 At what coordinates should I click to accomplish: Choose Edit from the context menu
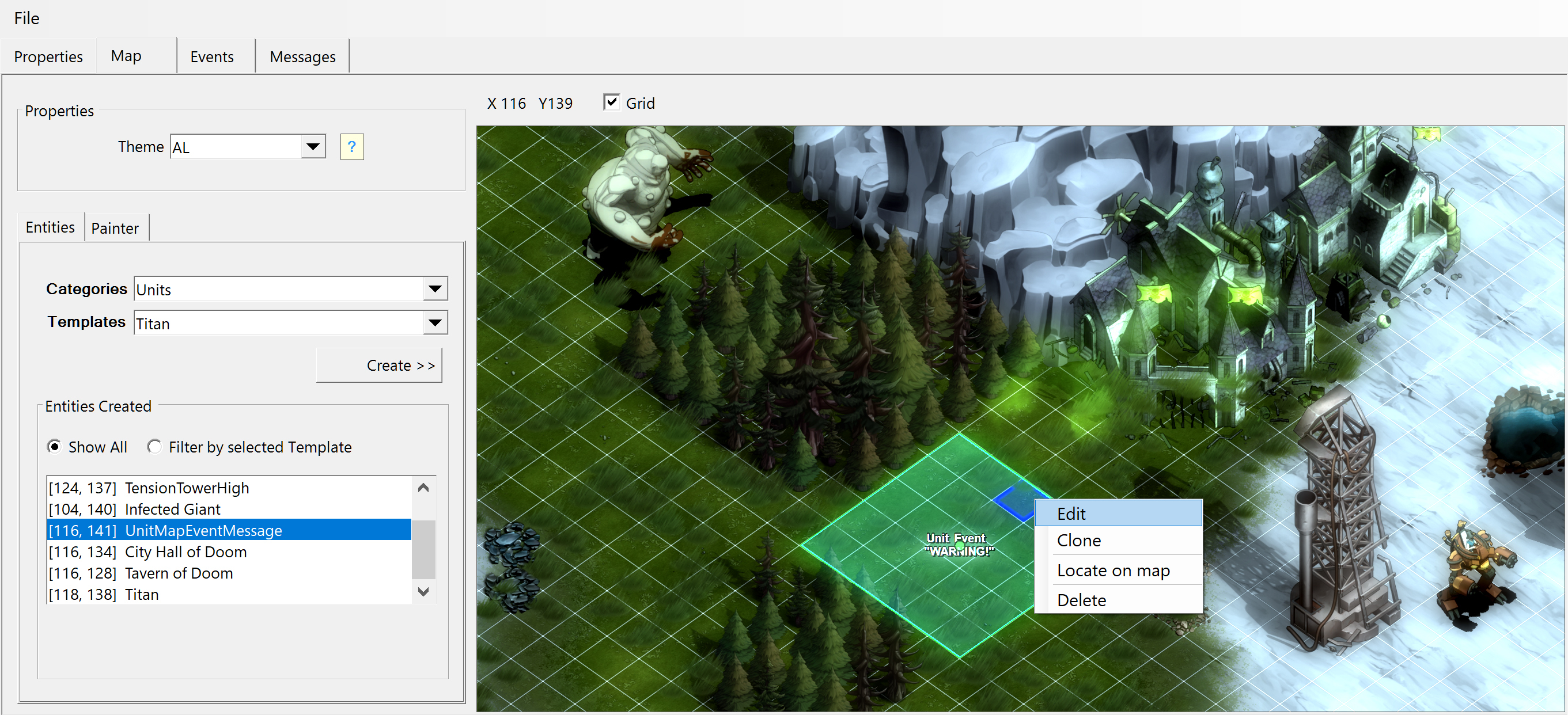click(x=1119, y=514)
